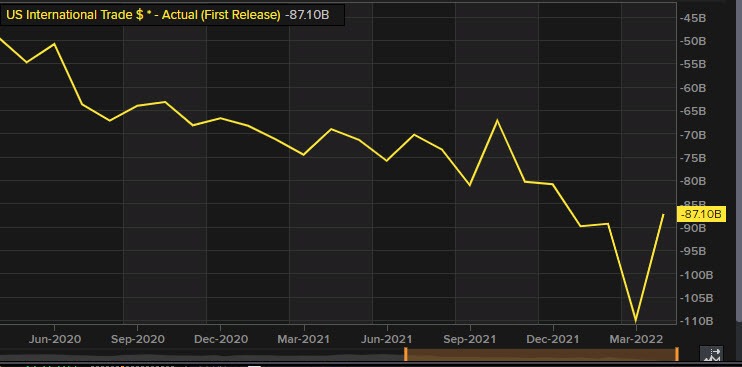This screenshot has height=367, width=742.
Task: Click the -75B y-axis label
Action: [x=694, y=158]
